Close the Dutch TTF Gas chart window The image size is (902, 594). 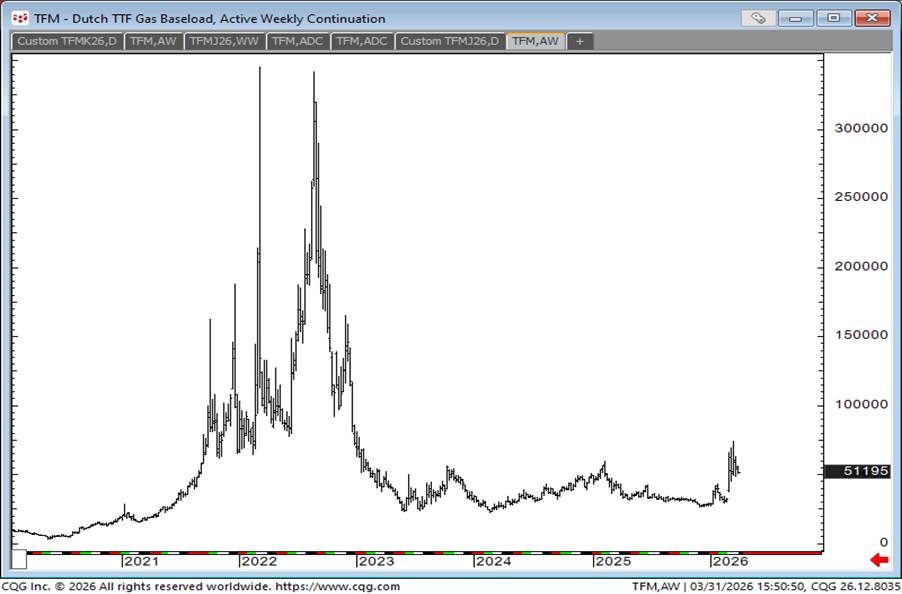coord(871,18)
